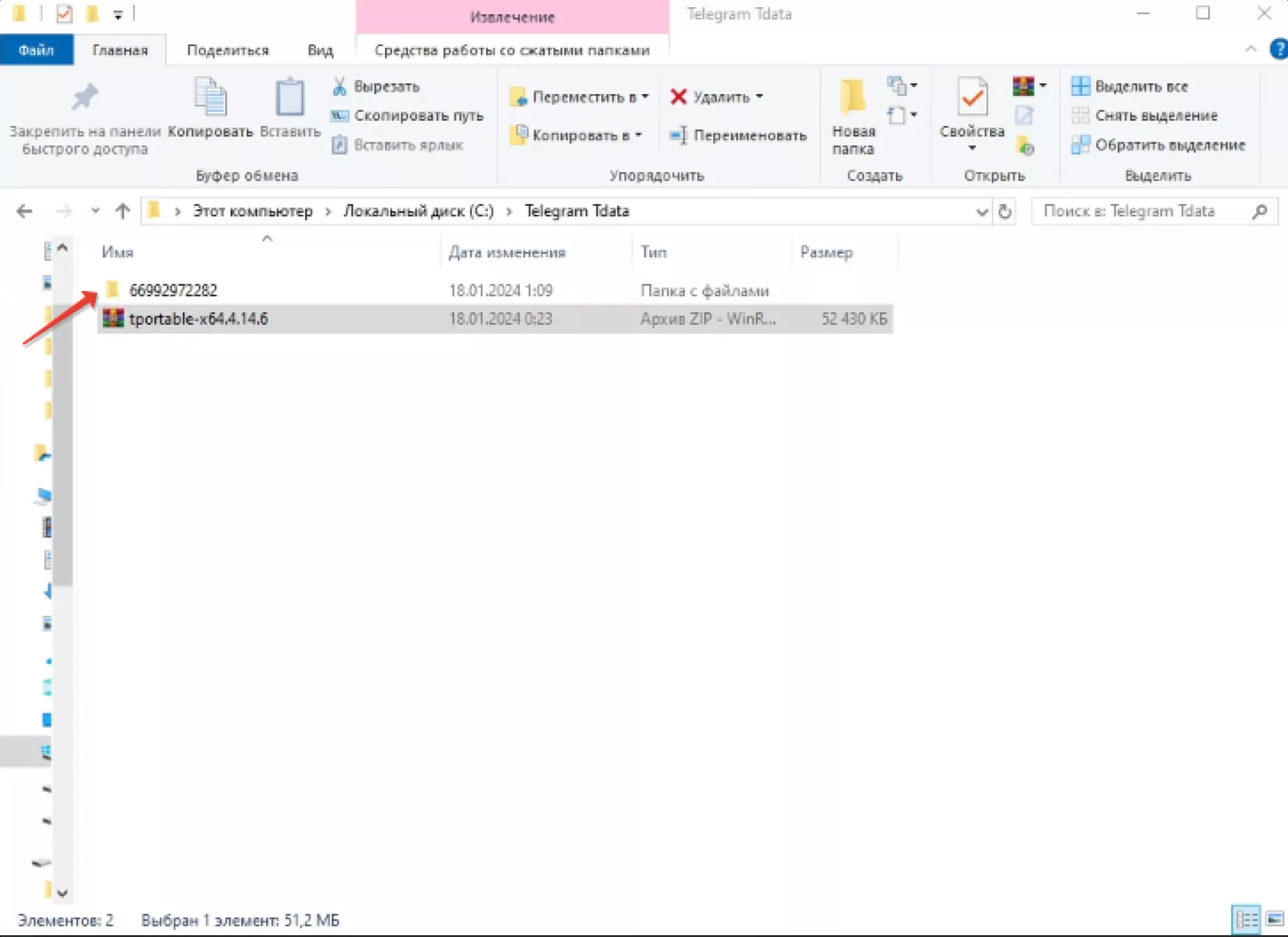
Task: Click Переименовать (Rename)
Action: [x=739, y=135]
